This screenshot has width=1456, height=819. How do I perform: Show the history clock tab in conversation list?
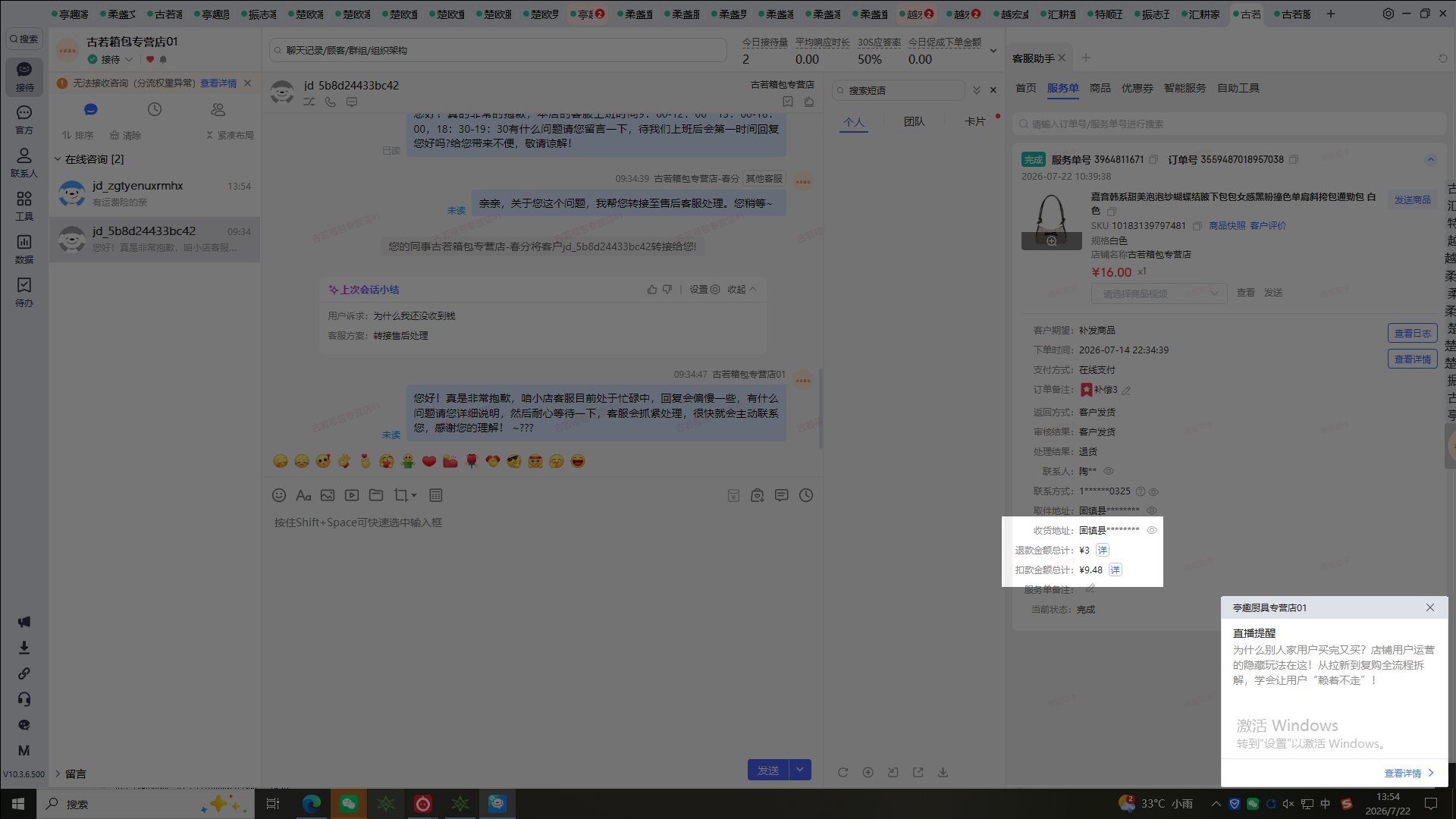[155, 109]
